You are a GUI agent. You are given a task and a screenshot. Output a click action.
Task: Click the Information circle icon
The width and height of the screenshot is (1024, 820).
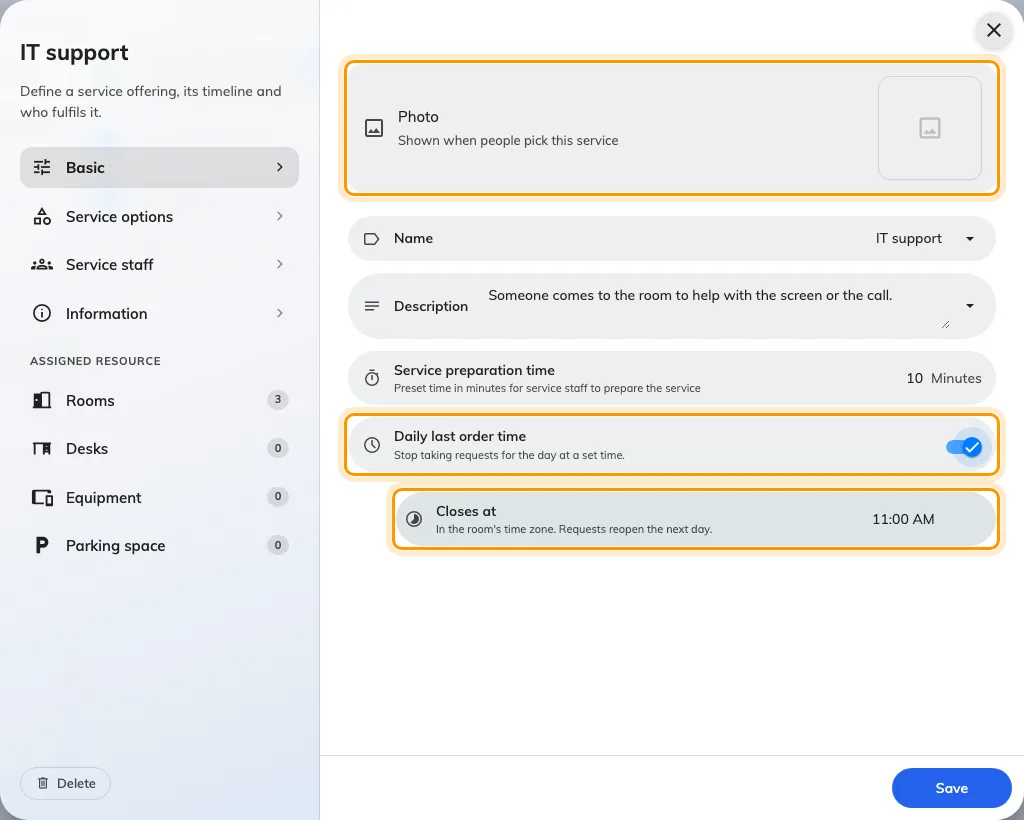click(x=42, y=313)
